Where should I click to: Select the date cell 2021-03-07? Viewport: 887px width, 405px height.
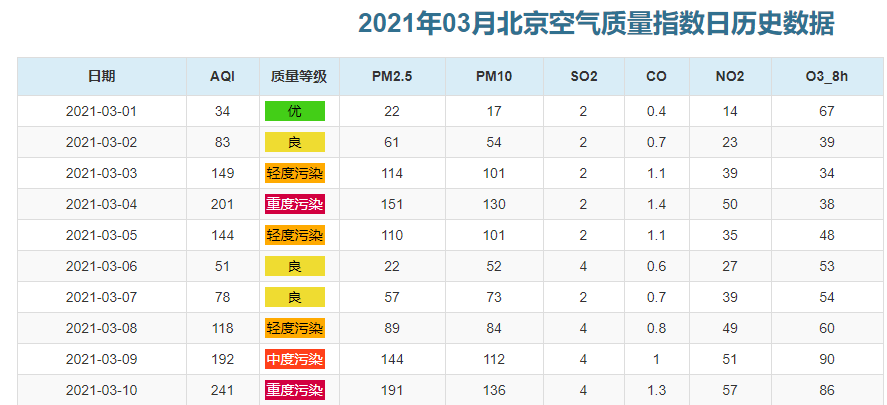[x=101, y=298]
